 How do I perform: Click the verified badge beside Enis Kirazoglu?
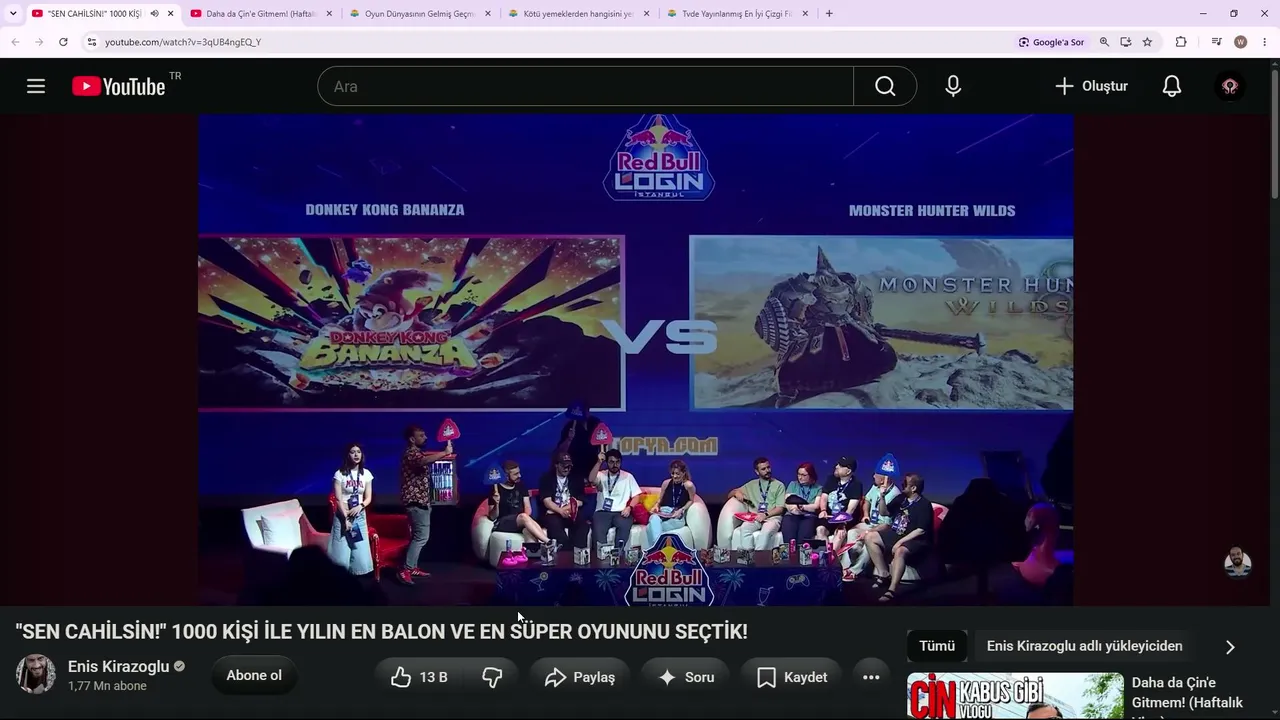coord(180,666)
